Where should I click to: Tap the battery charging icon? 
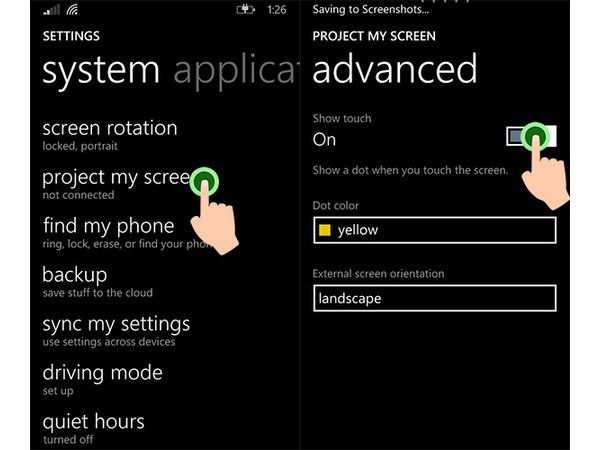click(245, 10)
